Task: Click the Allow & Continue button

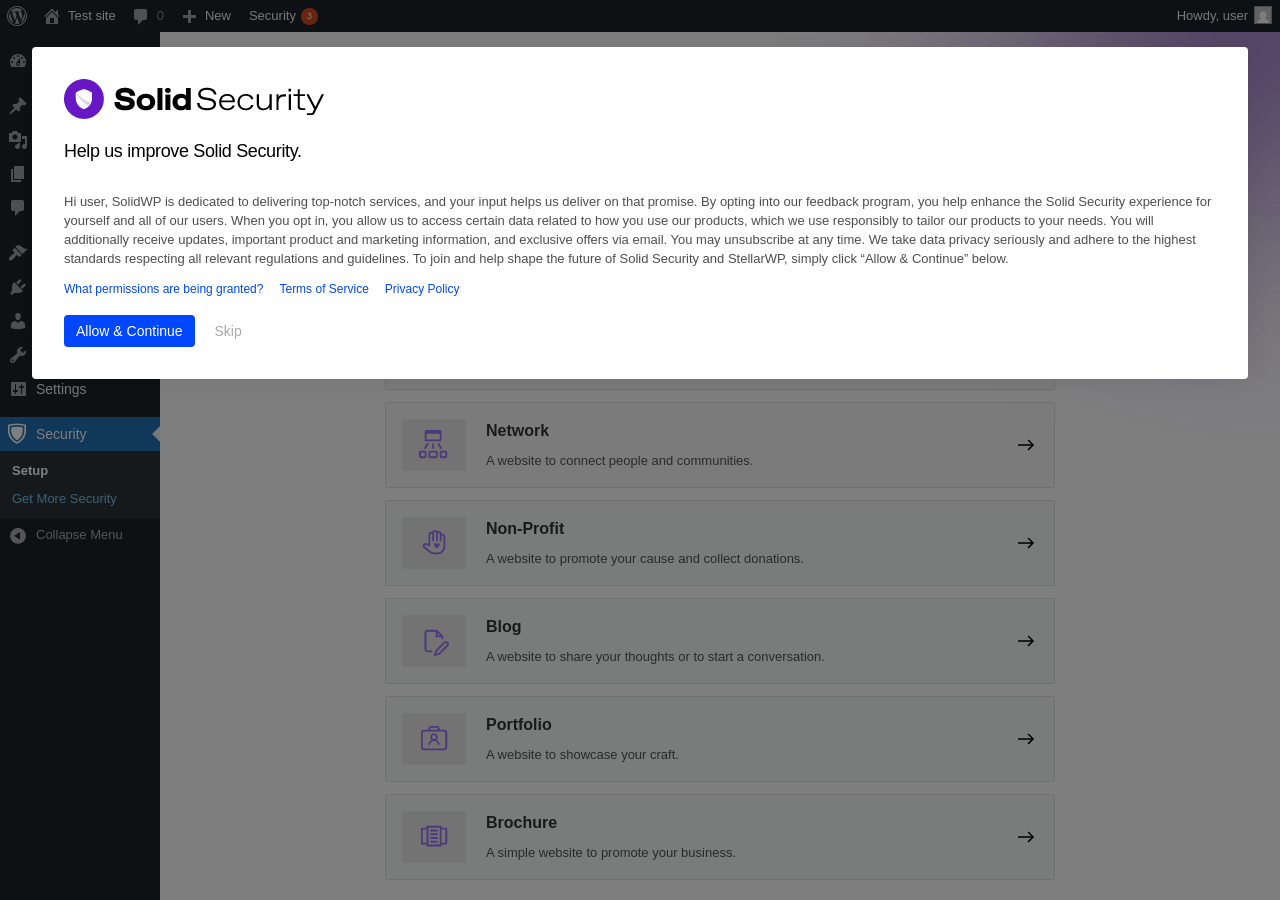Action: (x=129, y=331)
